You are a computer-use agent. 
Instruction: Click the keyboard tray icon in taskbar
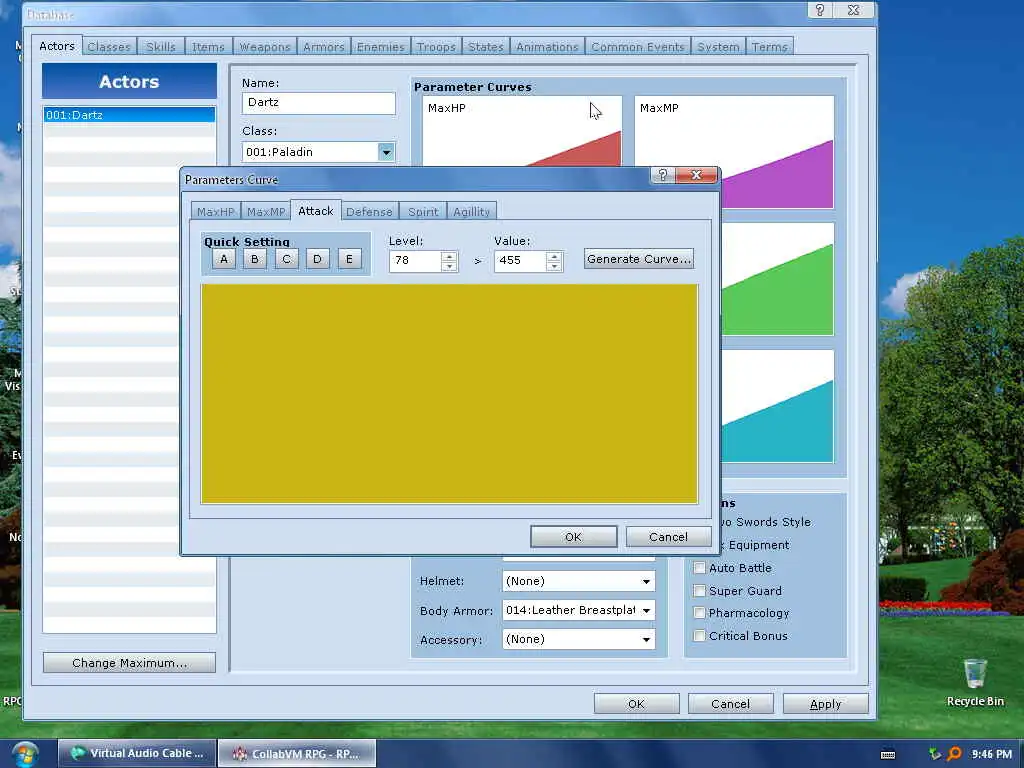[888, 755]
